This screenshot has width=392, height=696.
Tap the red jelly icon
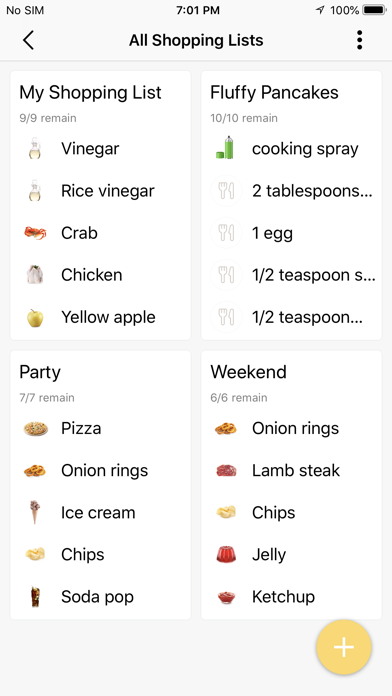(226, 554)
